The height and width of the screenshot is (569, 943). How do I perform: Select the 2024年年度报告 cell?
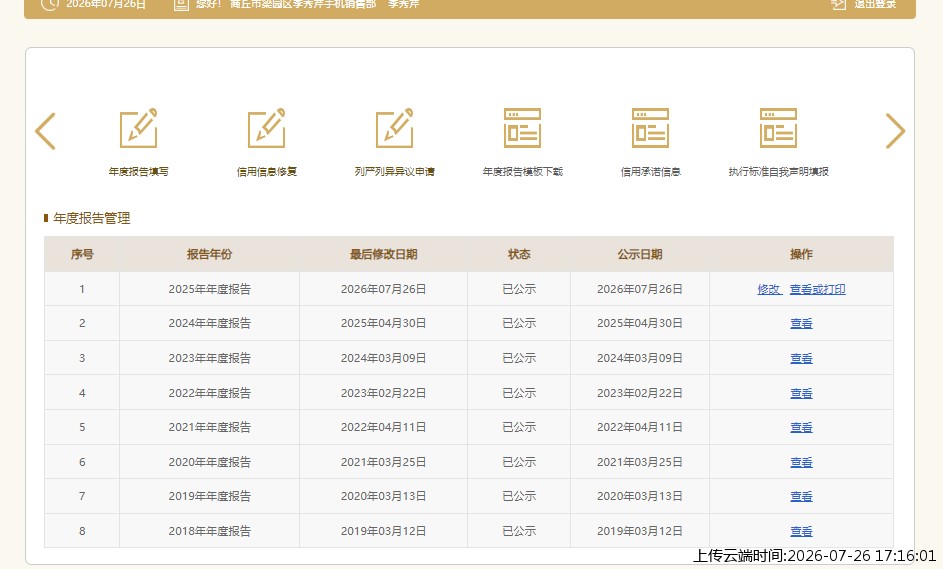click(x=209, y=324)
